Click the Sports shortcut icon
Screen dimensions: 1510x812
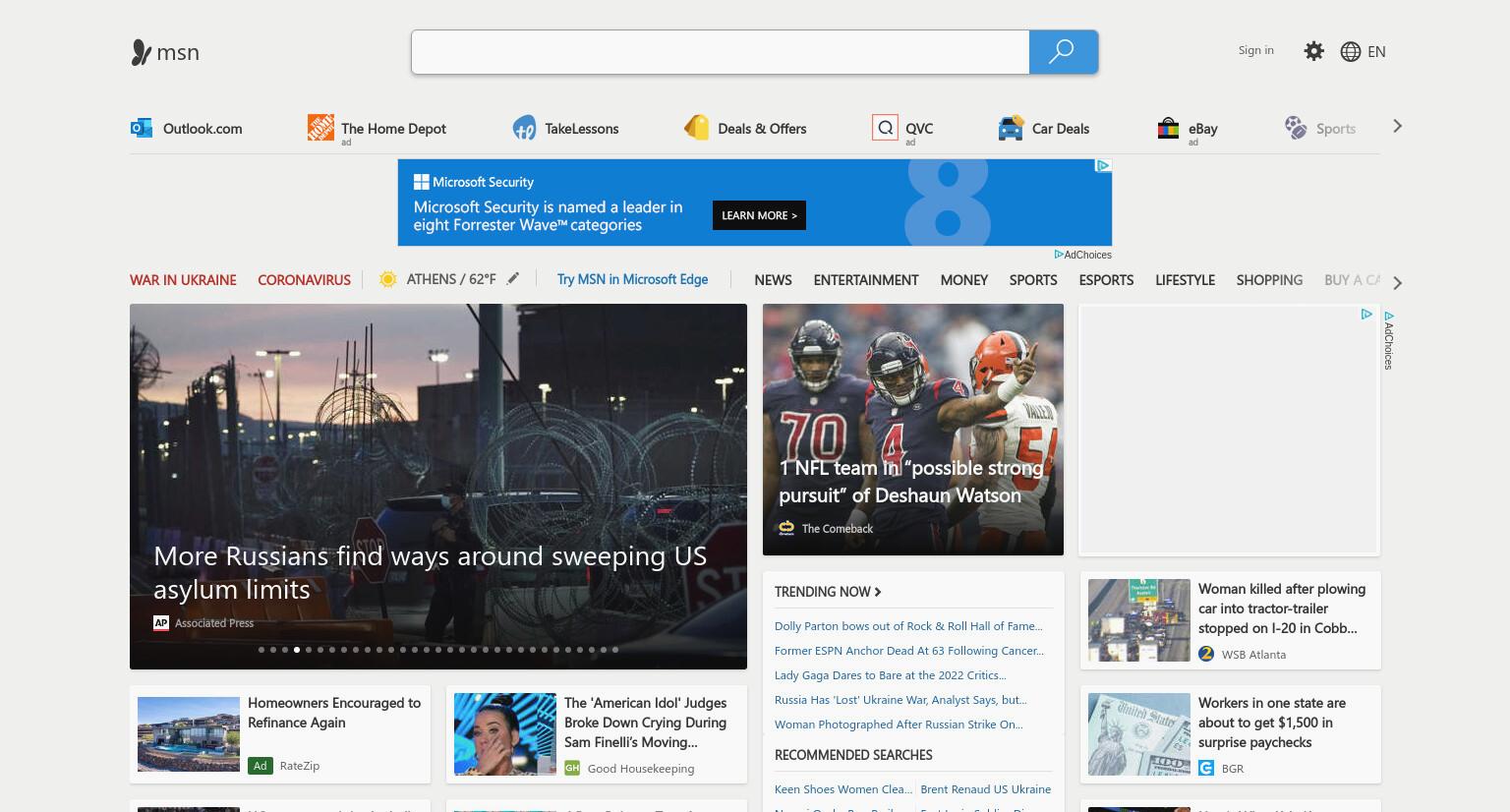pos(1296,128)
